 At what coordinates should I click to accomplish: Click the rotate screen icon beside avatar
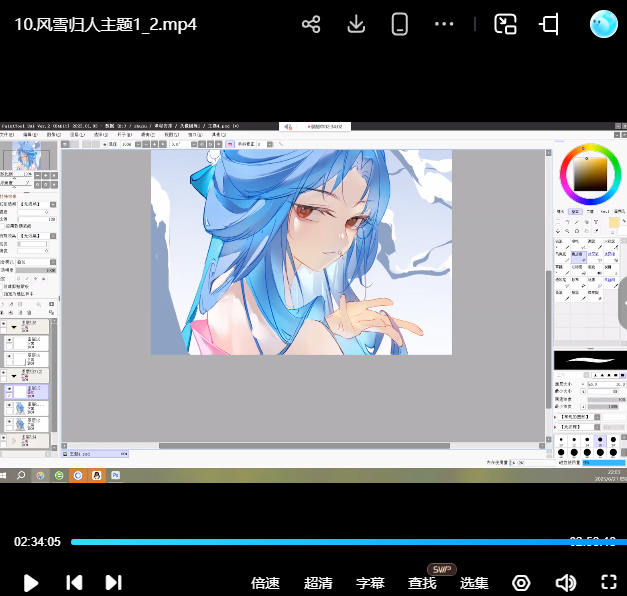(550, 25)
